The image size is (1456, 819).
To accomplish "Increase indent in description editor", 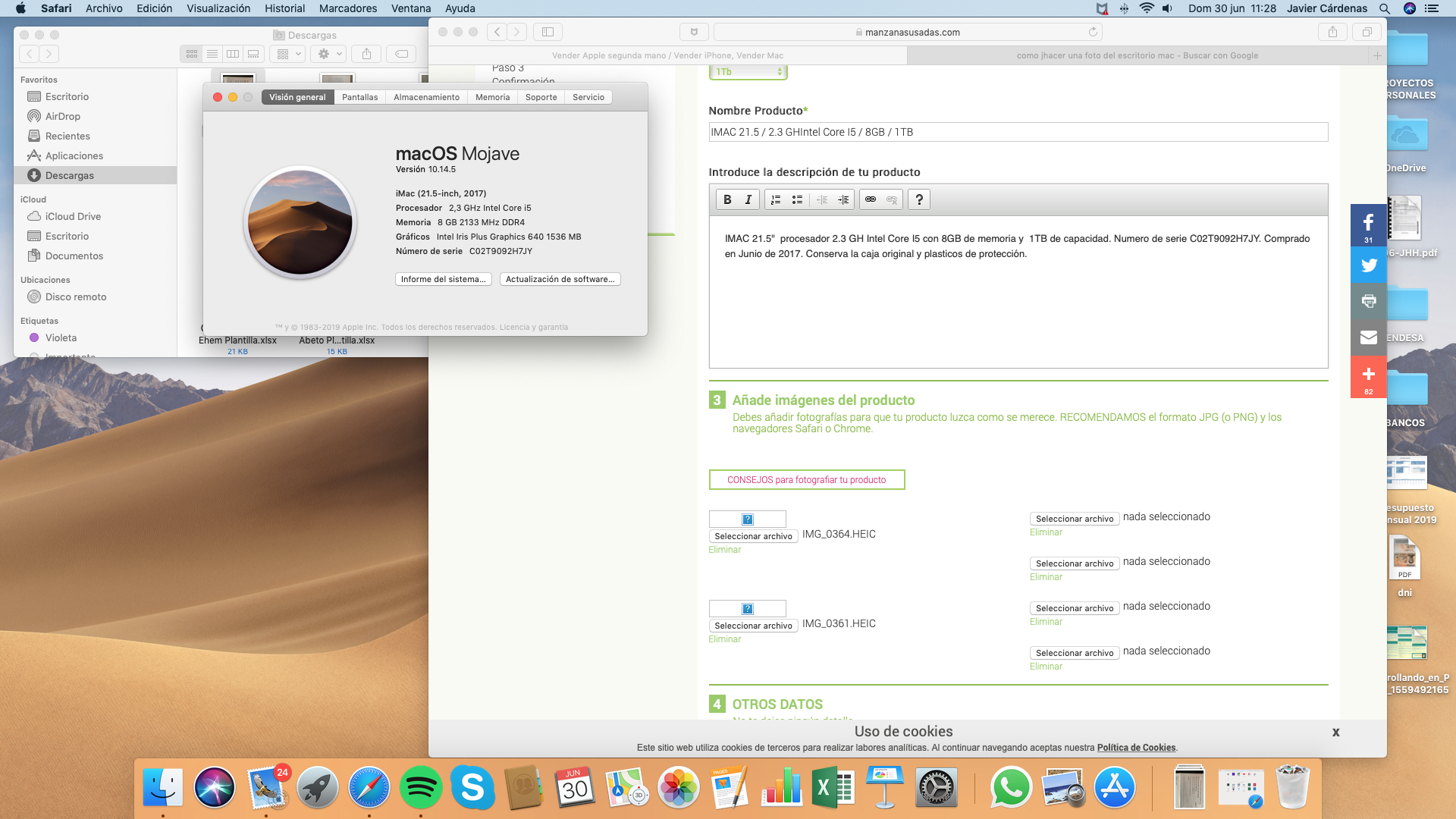I will point(843,199).
